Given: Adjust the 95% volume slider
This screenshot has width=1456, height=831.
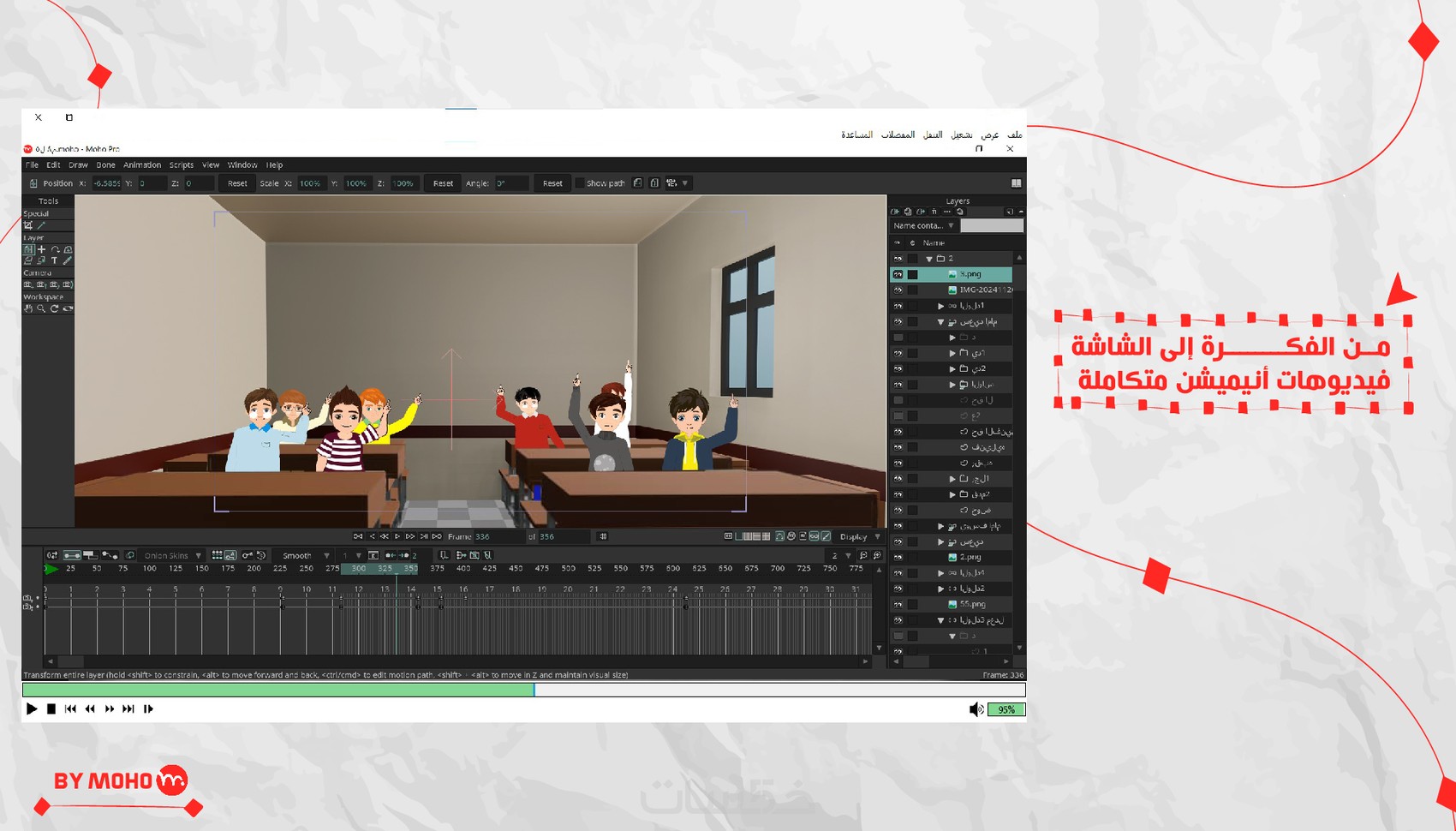Looking at the screenshot, I should 1005,709.
